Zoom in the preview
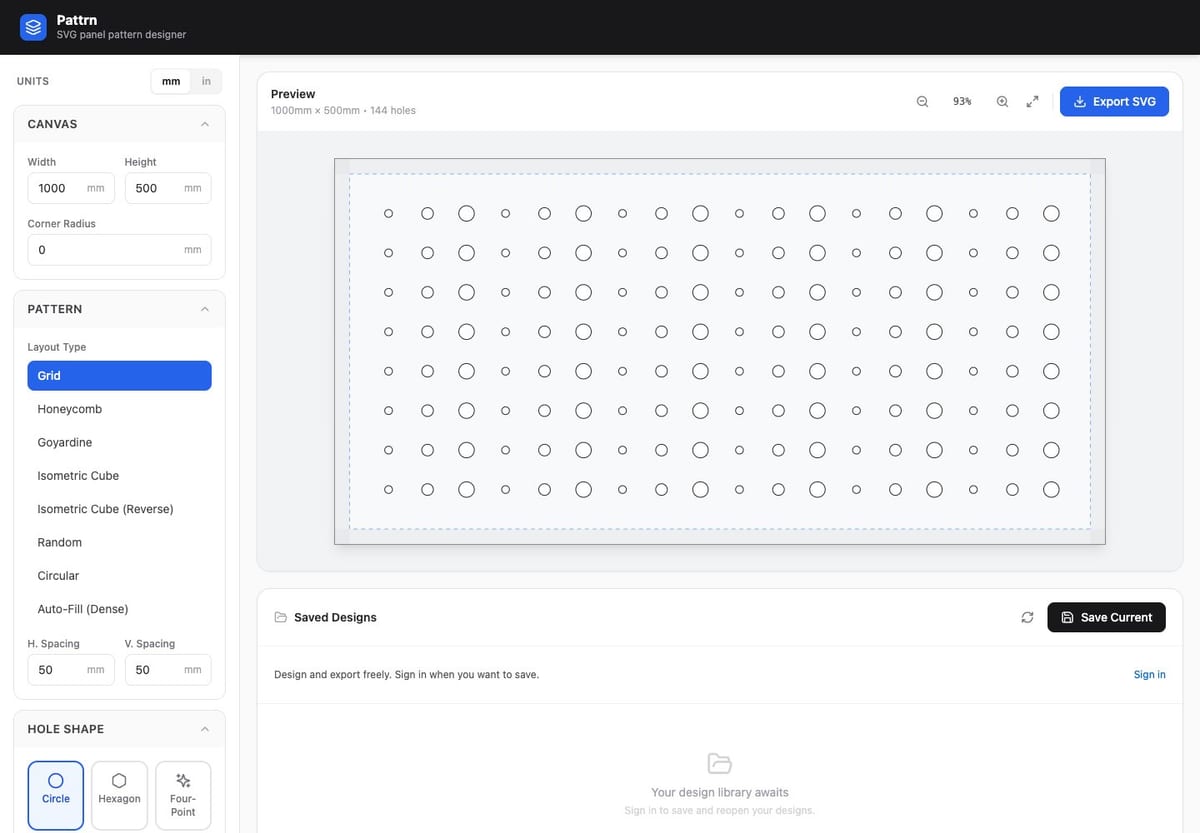Viewport: 1200px width, 833px height. pos(1002,101)
